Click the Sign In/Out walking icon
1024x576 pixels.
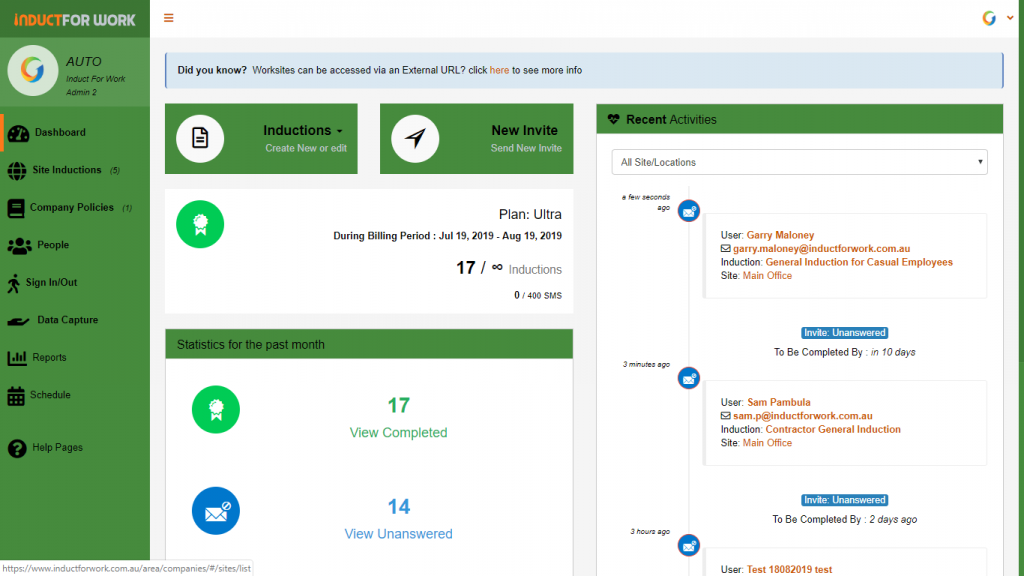(14, 283)
